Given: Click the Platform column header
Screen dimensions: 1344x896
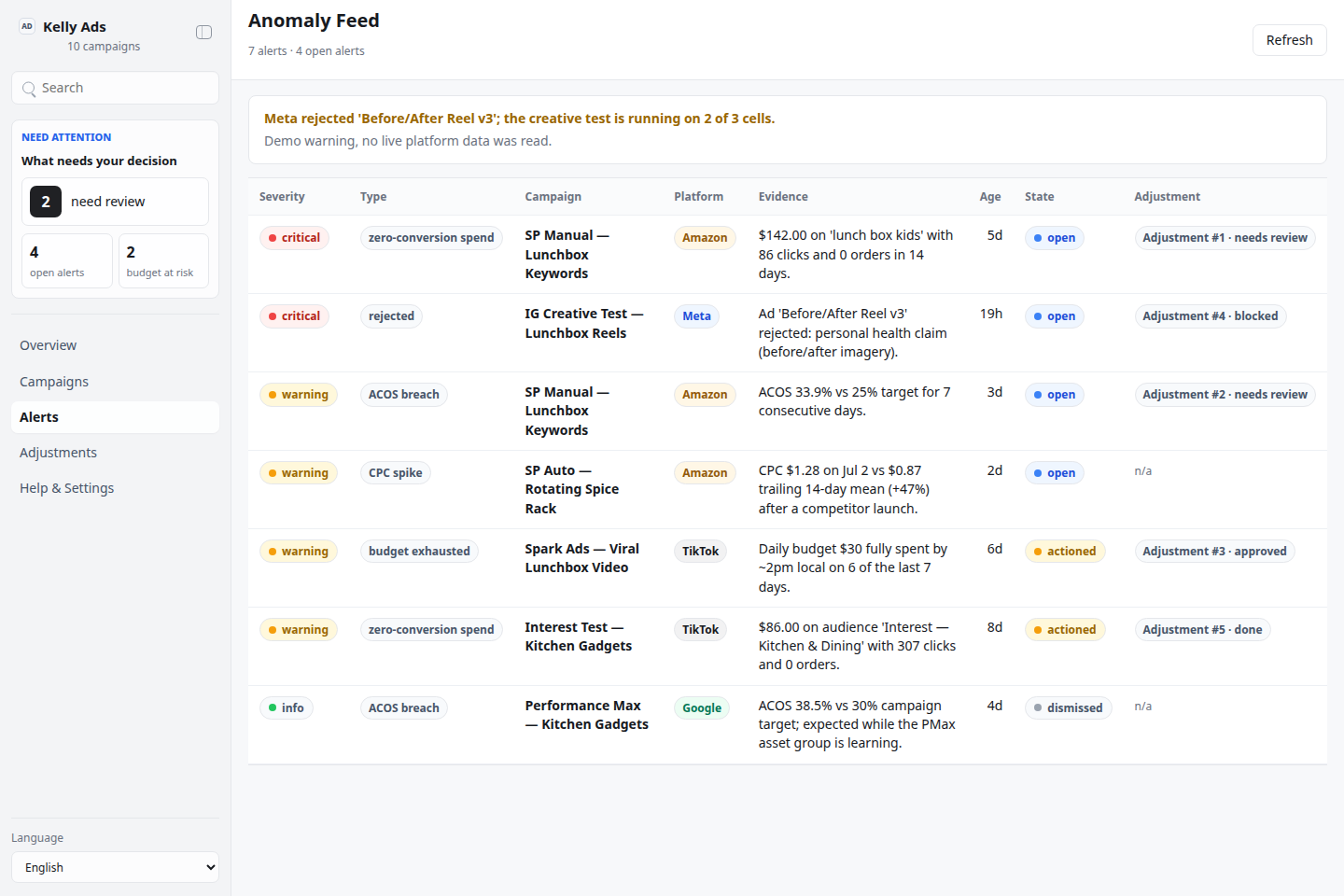Looking at the screenshot, I should pyautogui.click(x=698, y=197).
